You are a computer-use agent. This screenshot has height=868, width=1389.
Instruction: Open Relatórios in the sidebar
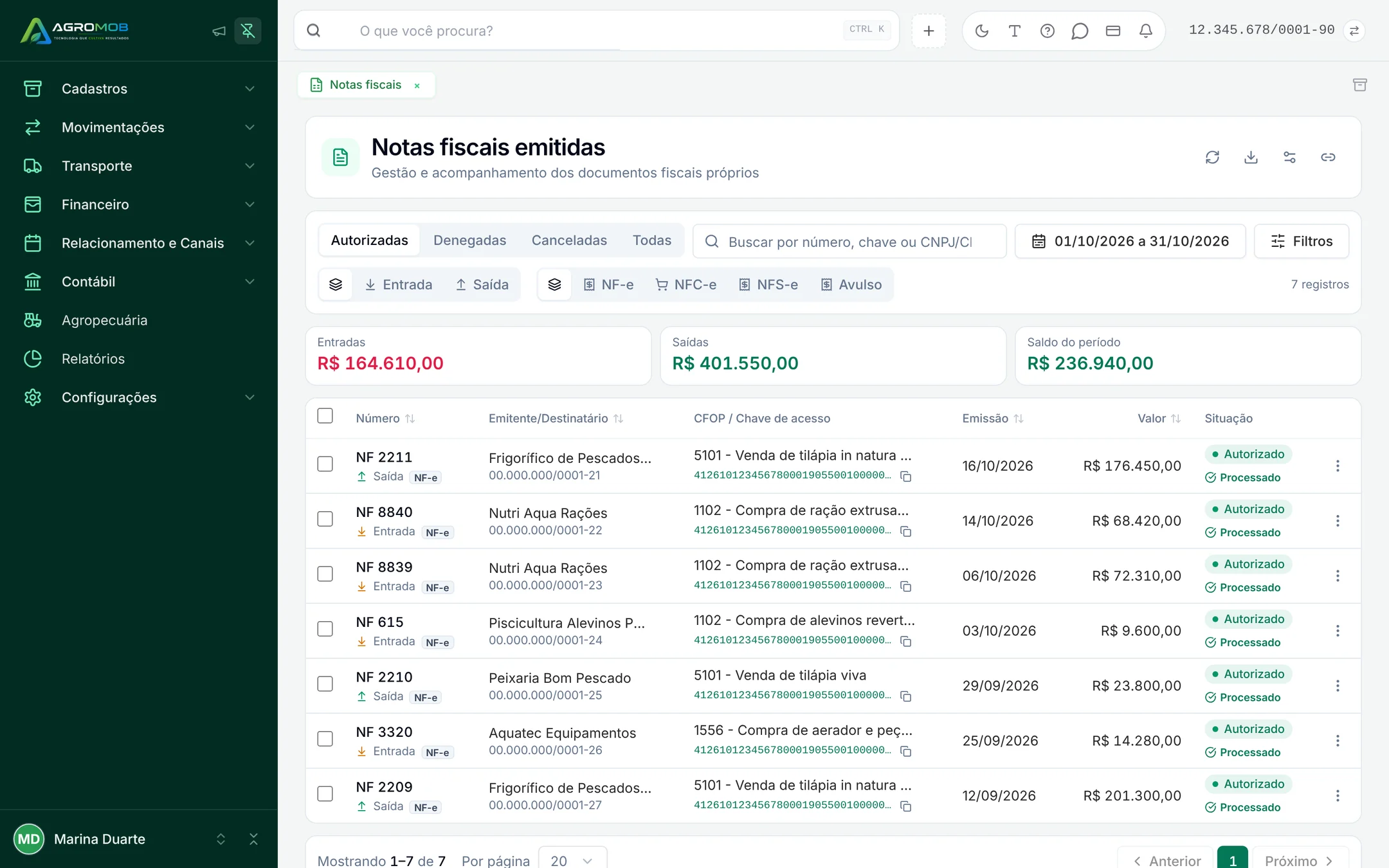[x=139, y=359]
